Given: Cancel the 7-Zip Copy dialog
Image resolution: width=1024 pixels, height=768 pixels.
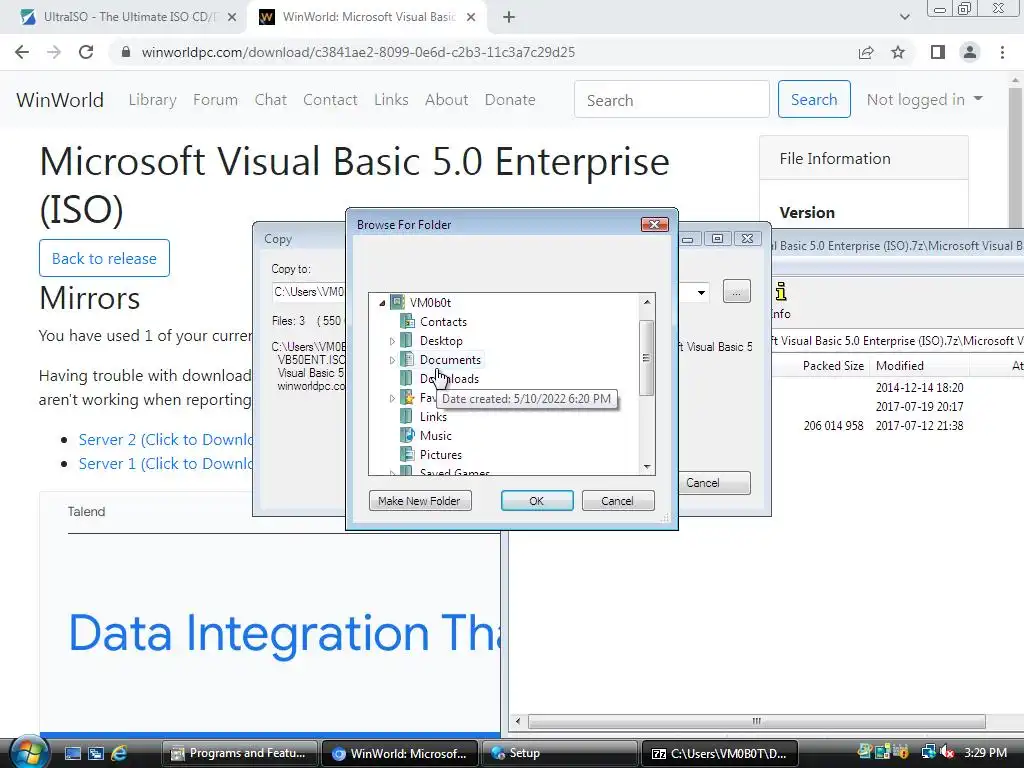Looking at the screenshot, I should tap(712, 483).
